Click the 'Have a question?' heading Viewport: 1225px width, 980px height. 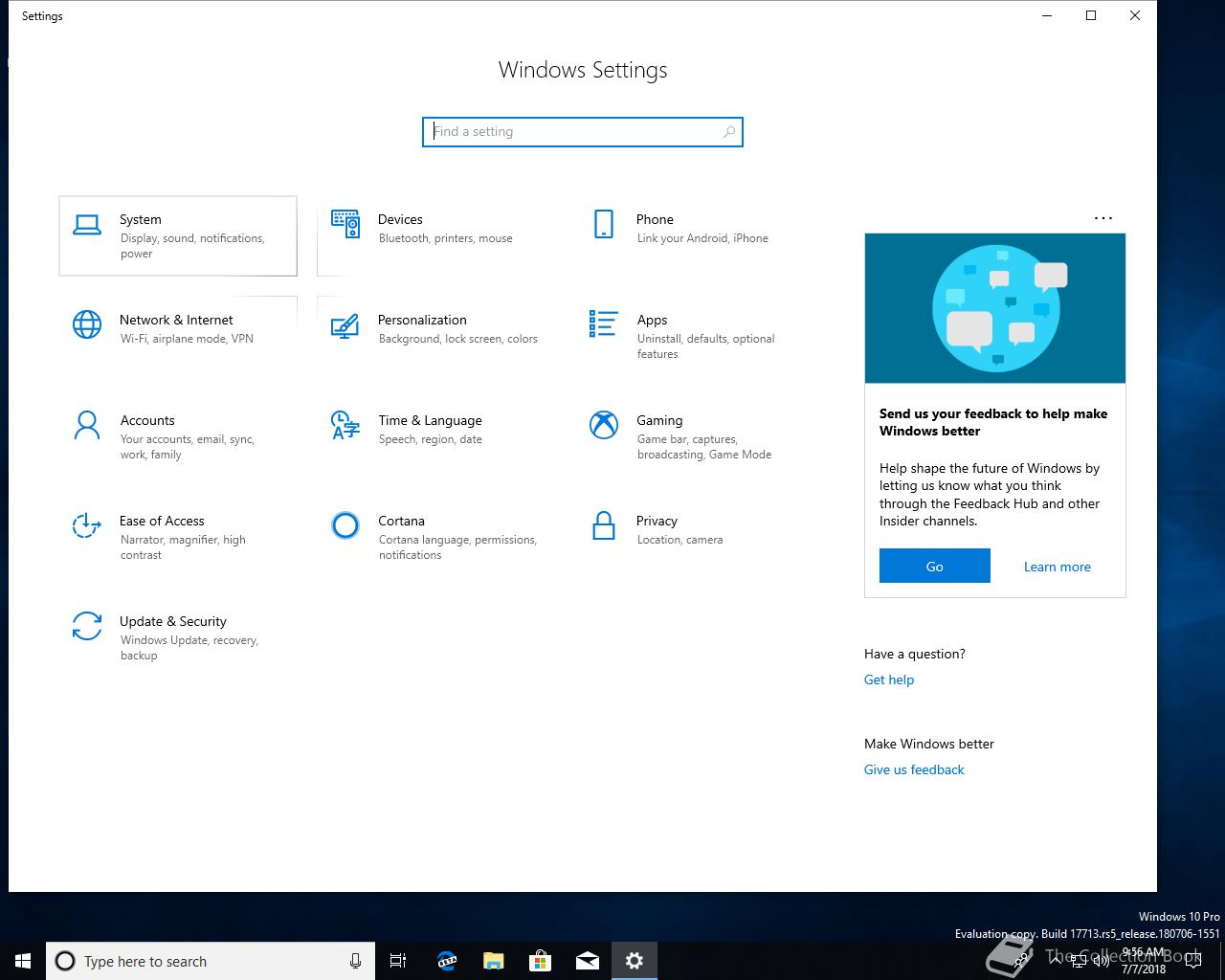click(914, 654)
